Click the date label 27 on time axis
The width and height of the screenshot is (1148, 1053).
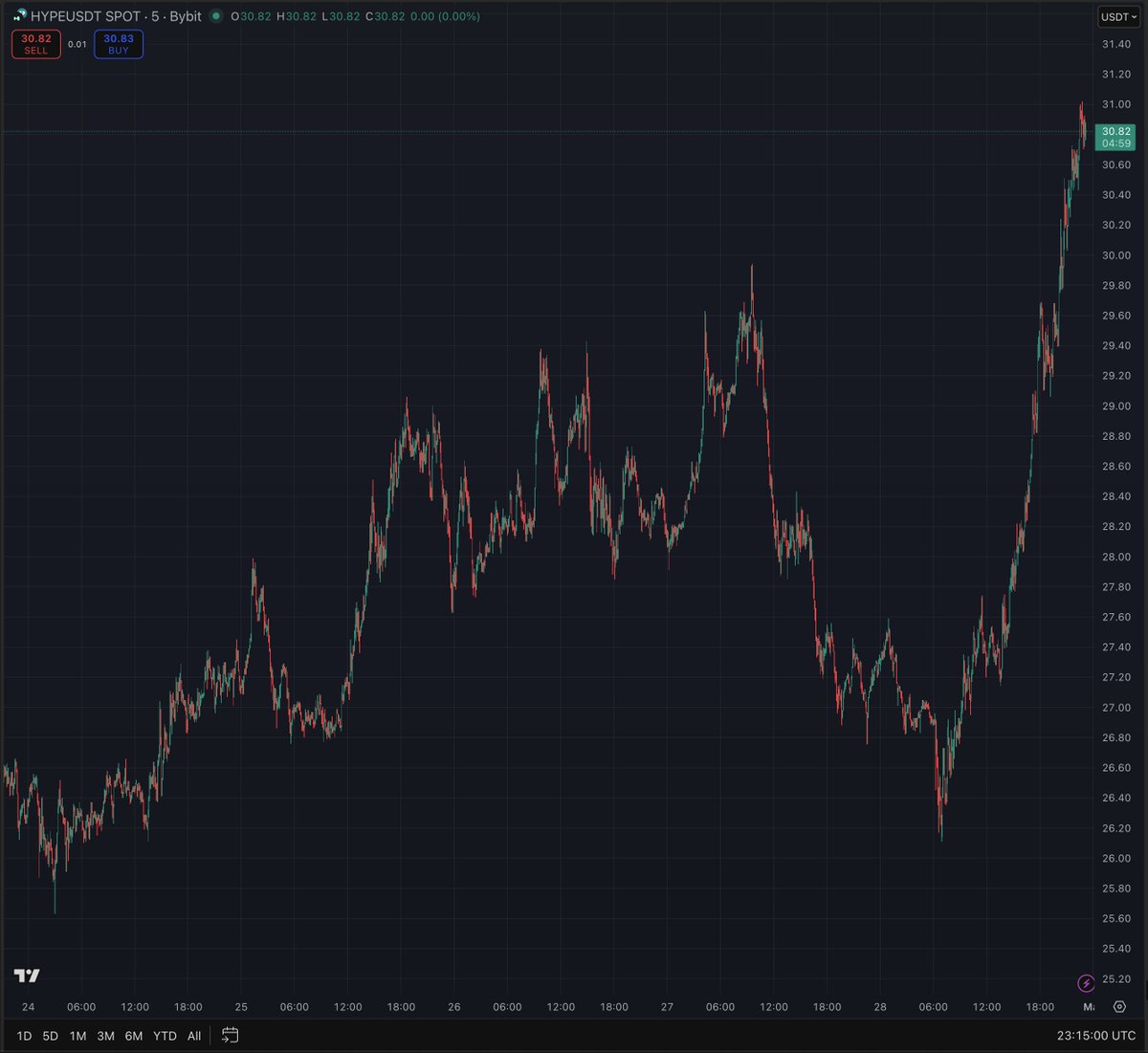[667, 1007]
